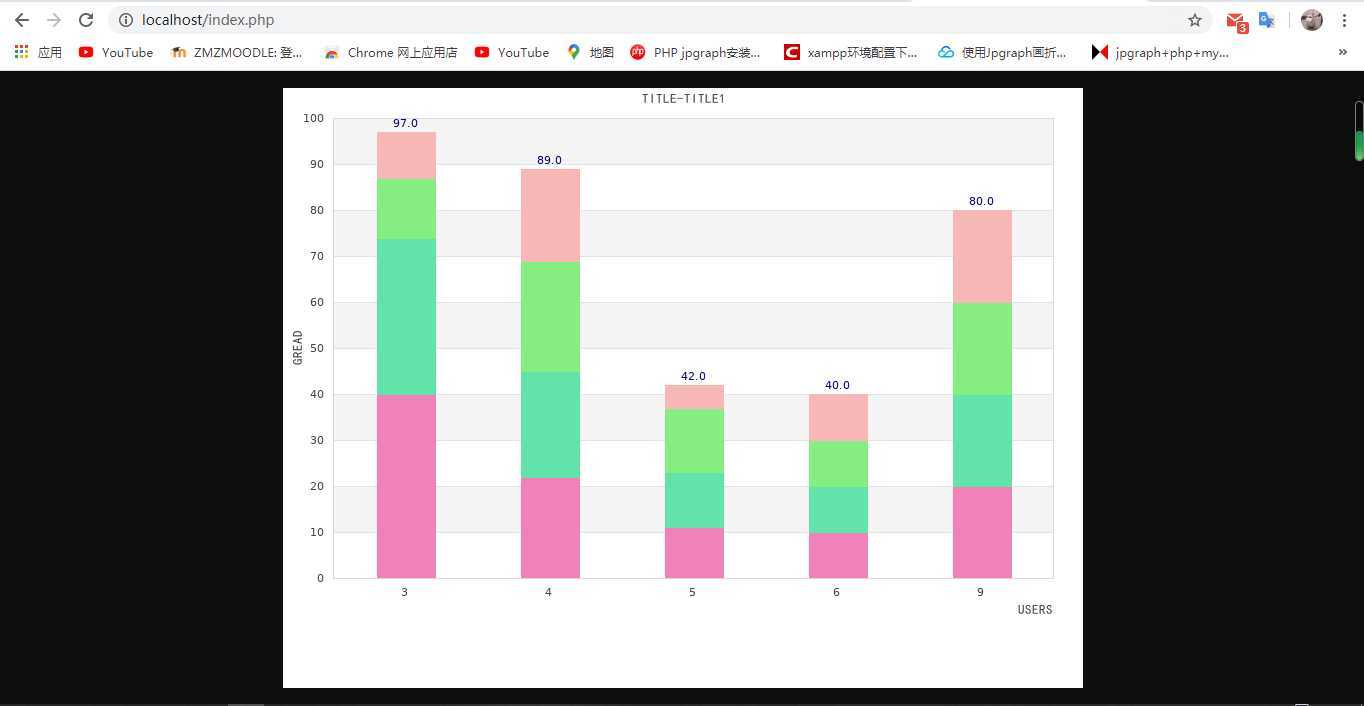The width and height of the screenshot is (1364, 706).
Task: Click the x-axis tick label 4
Action: [548, 592]
